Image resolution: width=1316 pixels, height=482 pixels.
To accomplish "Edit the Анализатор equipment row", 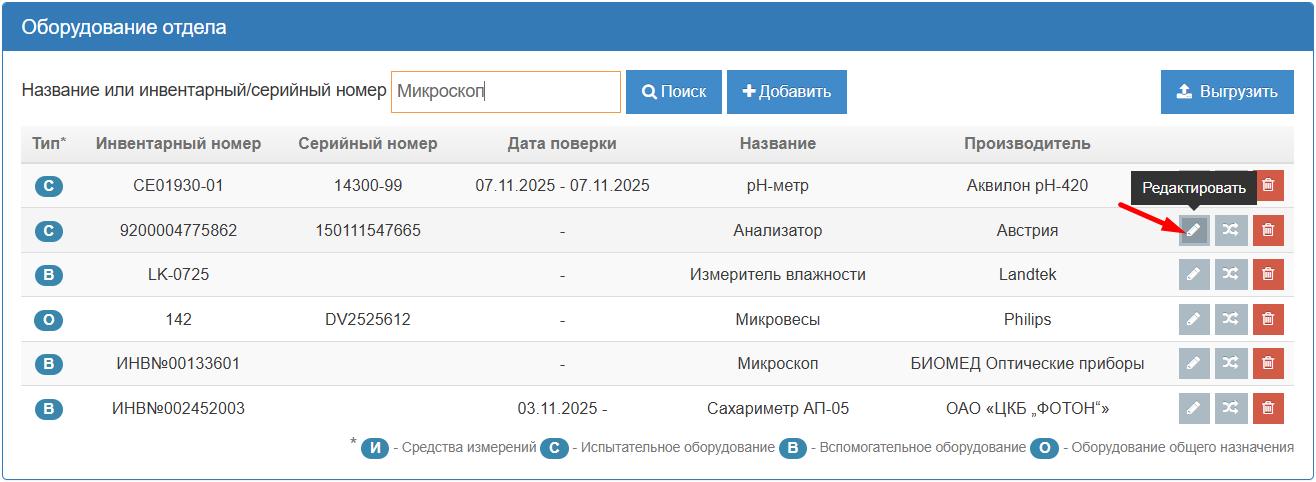I will (x=1193, y=230).
